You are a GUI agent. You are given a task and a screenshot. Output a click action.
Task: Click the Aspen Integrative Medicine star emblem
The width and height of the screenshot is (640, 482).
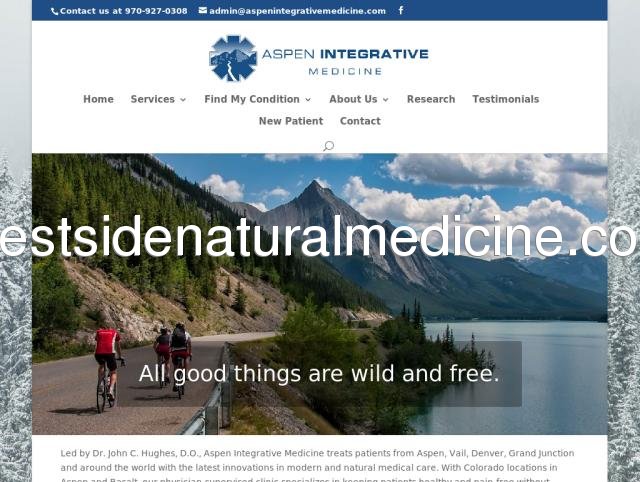pyautogui.click(x=233, y=58)
